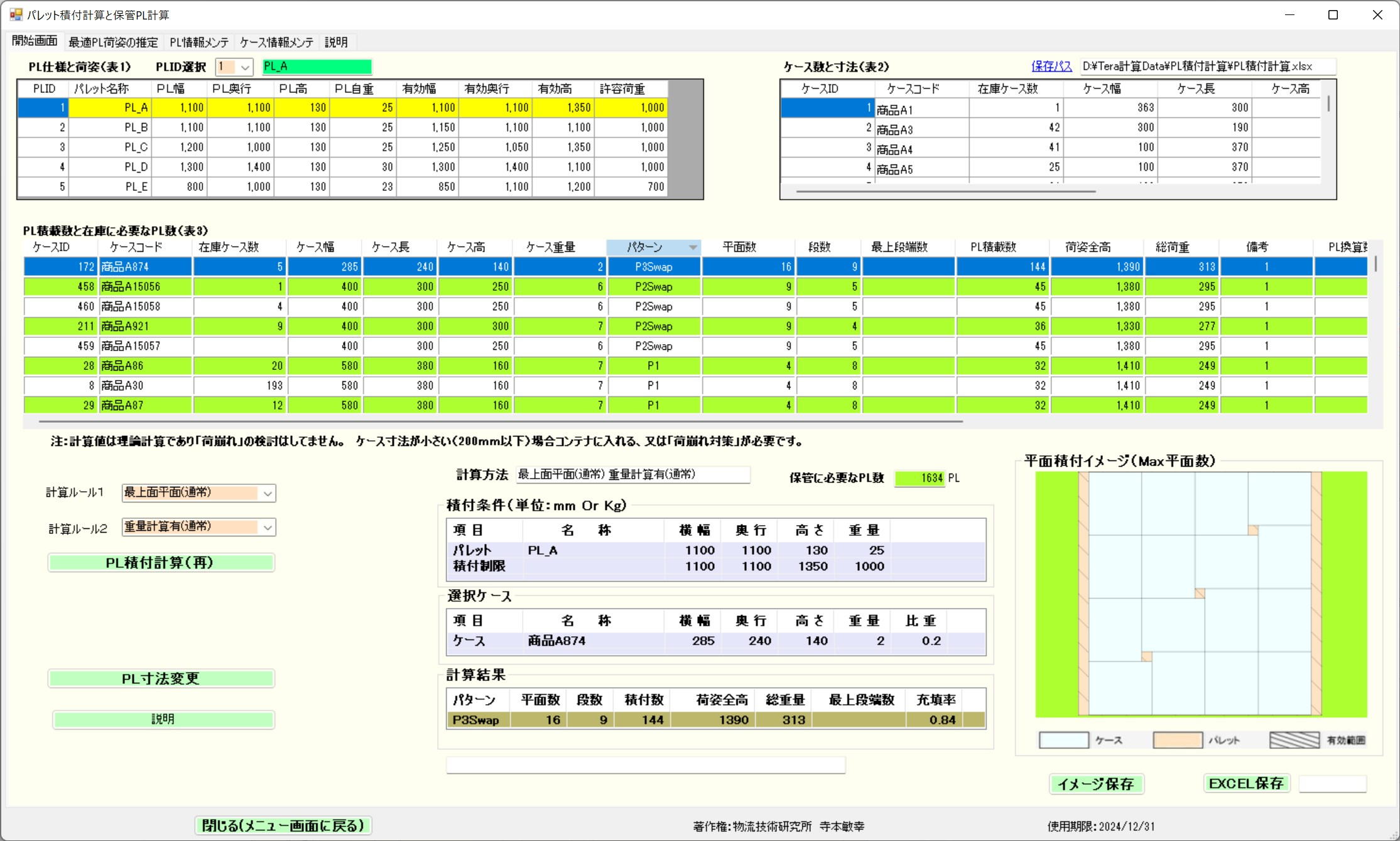
Task: Click the パターン column header sort arrow
Action: click(x=693, y=247)
